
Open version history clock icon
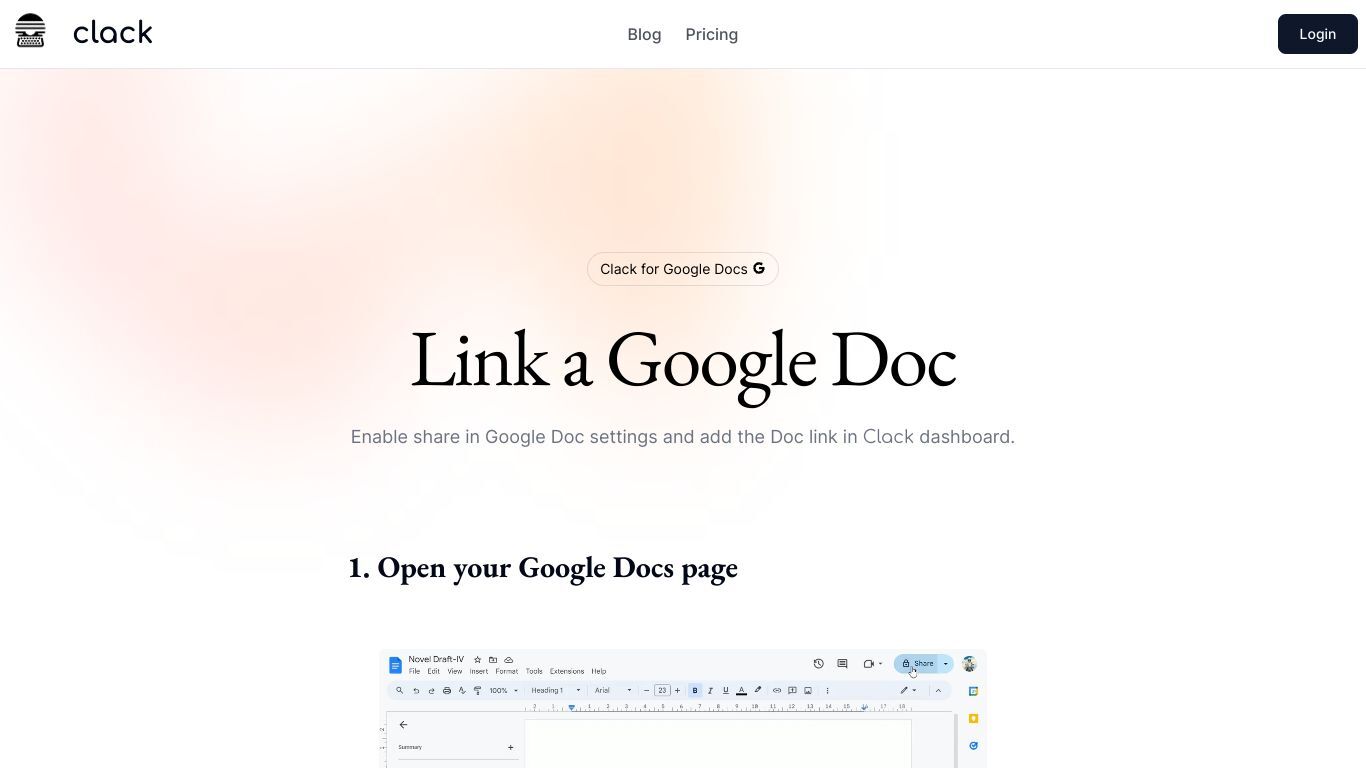(818, 664)
